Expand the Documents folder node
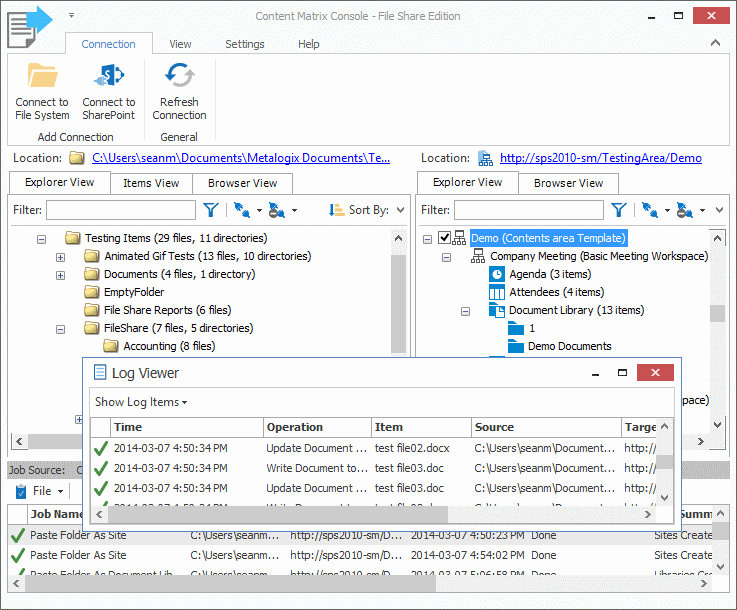This screenshot has height=610, width=737. (60, 275)
